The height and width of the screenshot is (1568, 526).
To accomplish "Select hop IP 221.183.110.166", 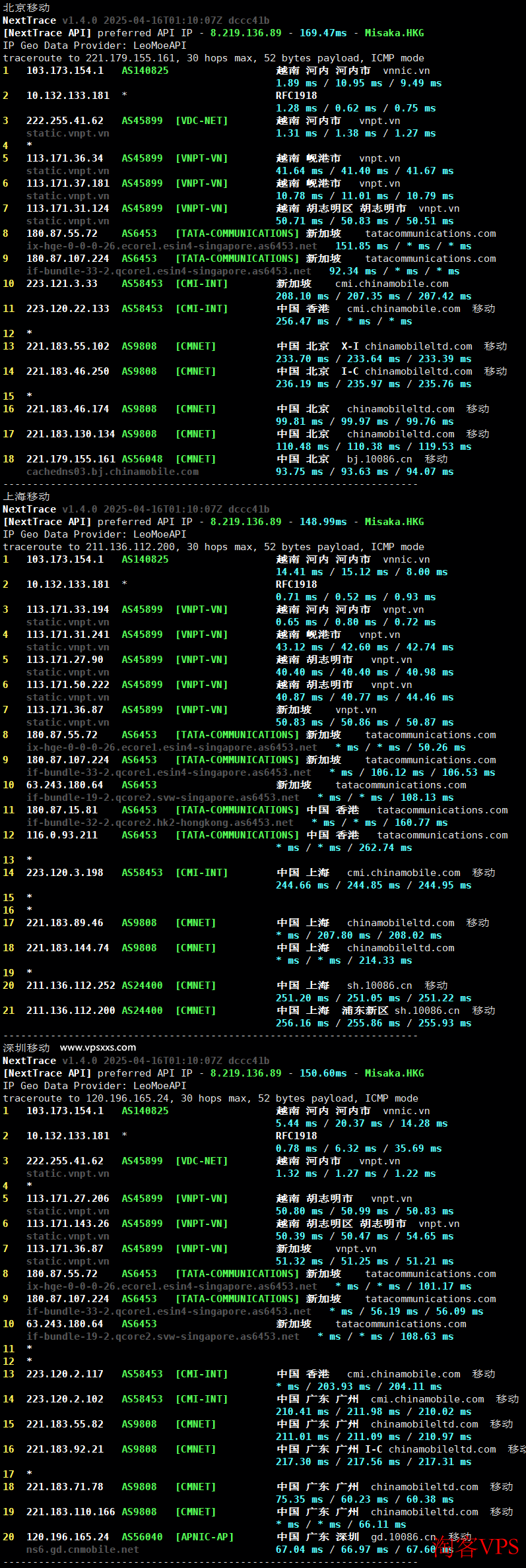I will pyautogui.click(x=71, y=1512).
